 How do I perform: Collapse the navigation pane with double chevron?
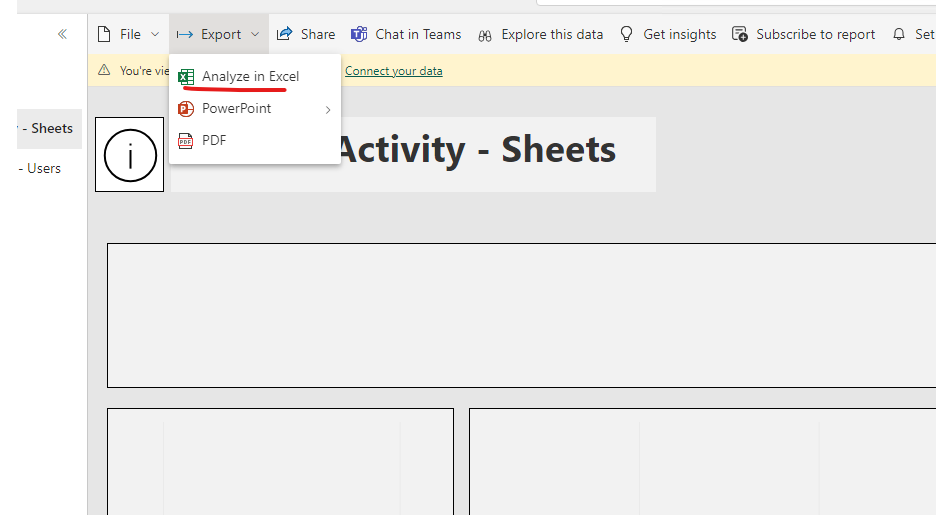click(x=62, y=34)
